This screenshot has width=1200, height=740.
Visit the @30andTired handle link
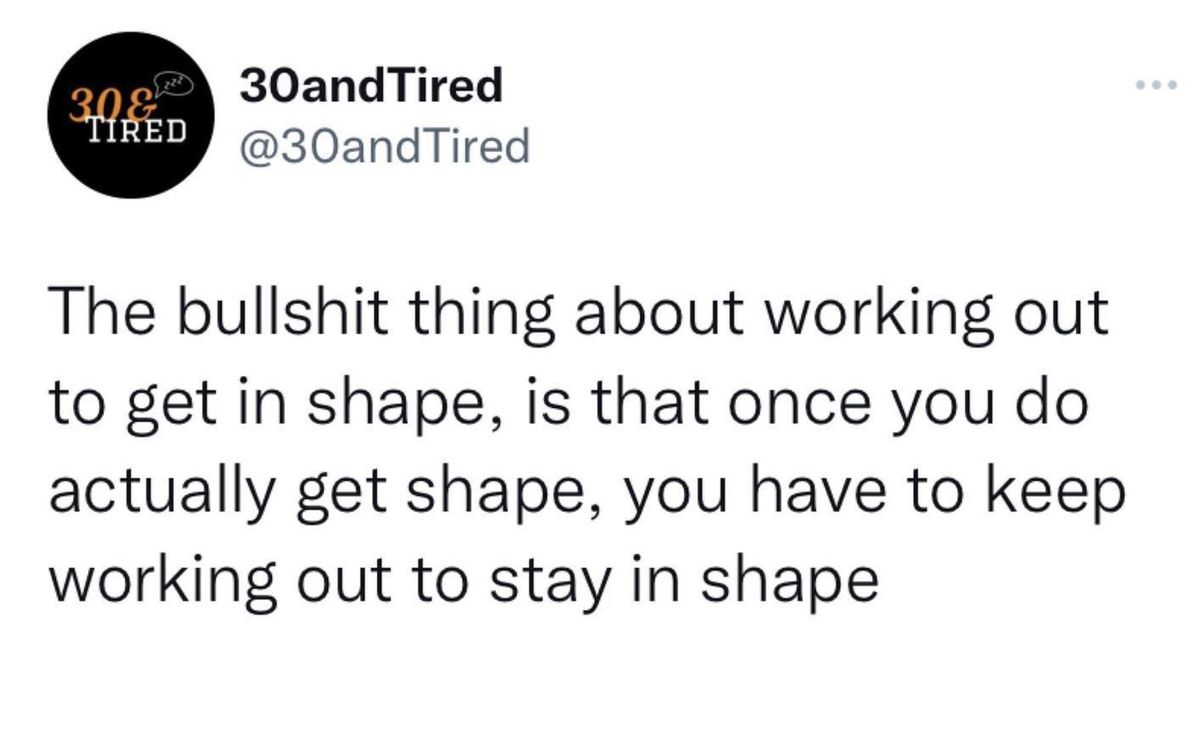click(384, 146)
